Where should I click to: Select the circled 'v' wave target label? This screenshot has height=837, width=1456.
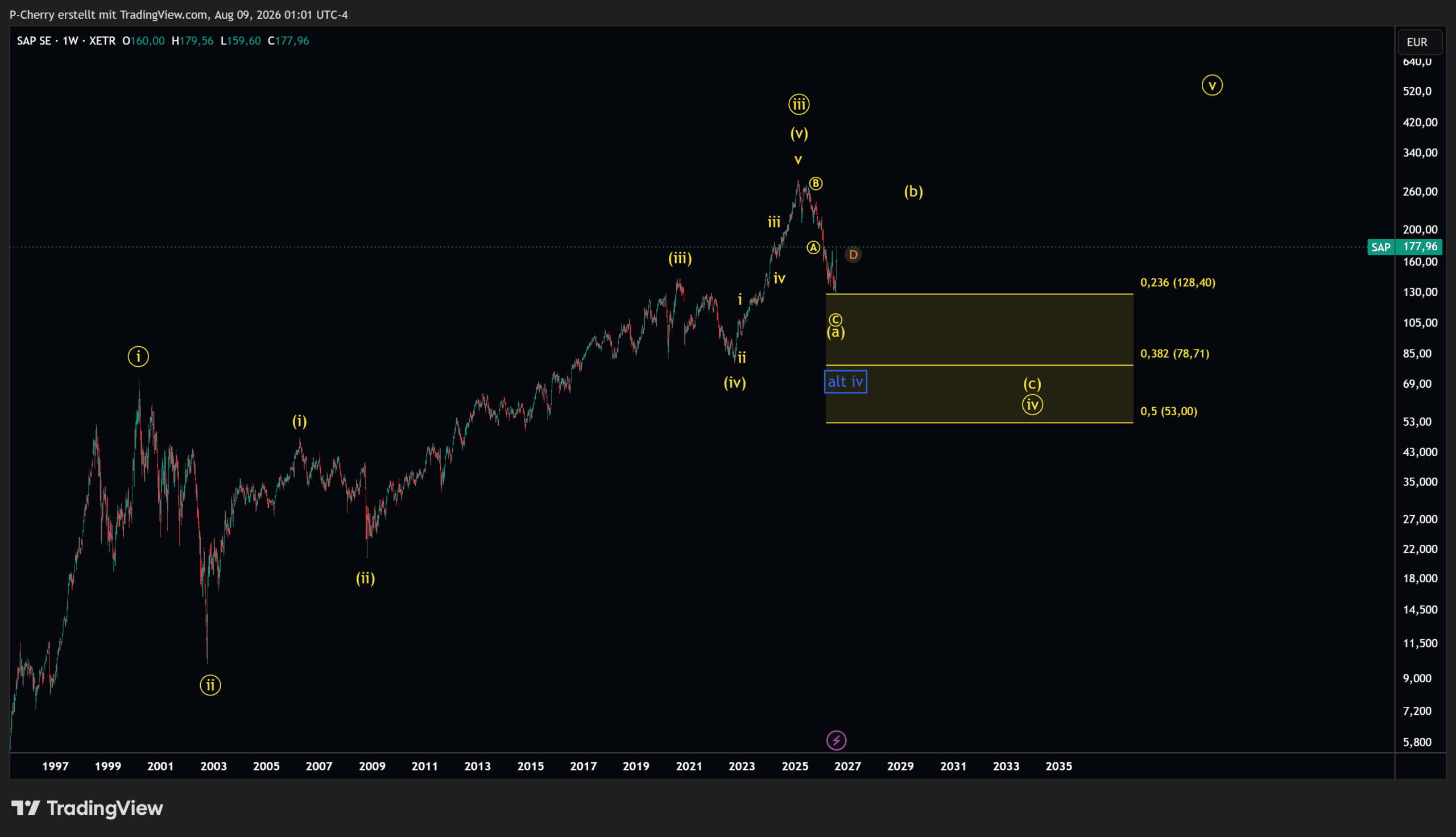click(1212, 86)
